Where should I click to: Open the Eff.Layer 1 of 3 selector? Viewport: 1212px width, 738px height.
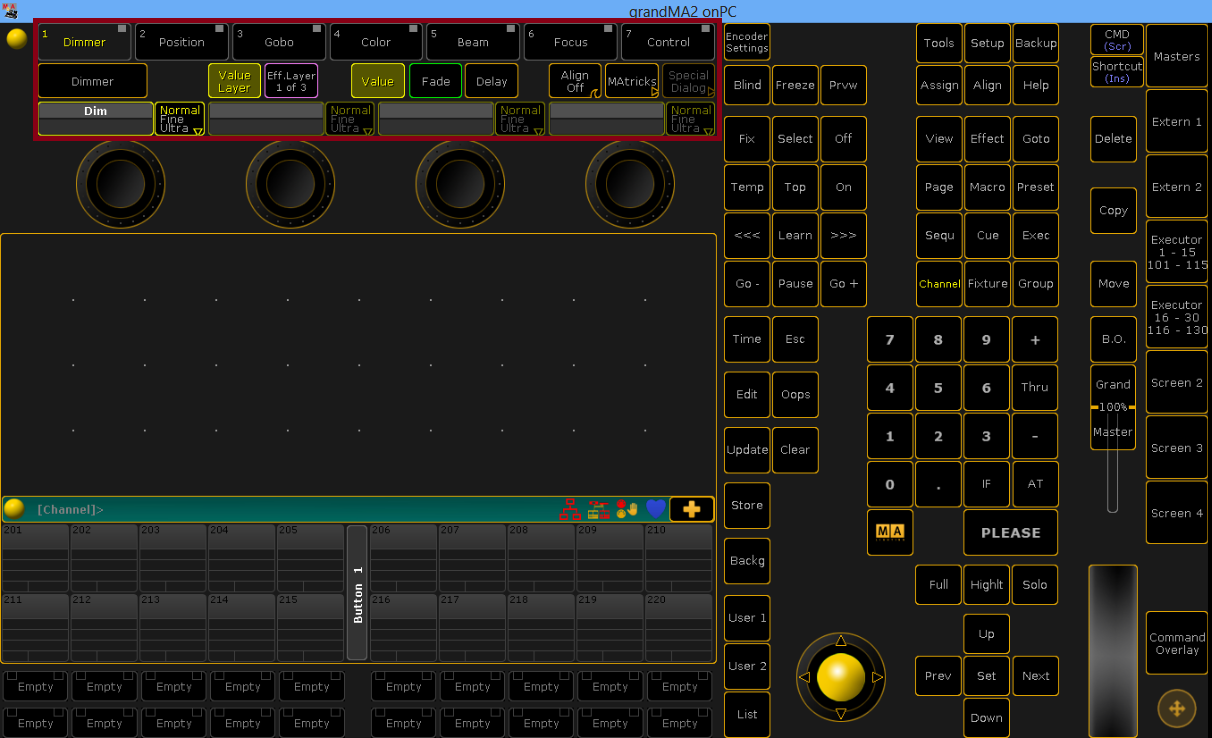(x=291, y=81)
